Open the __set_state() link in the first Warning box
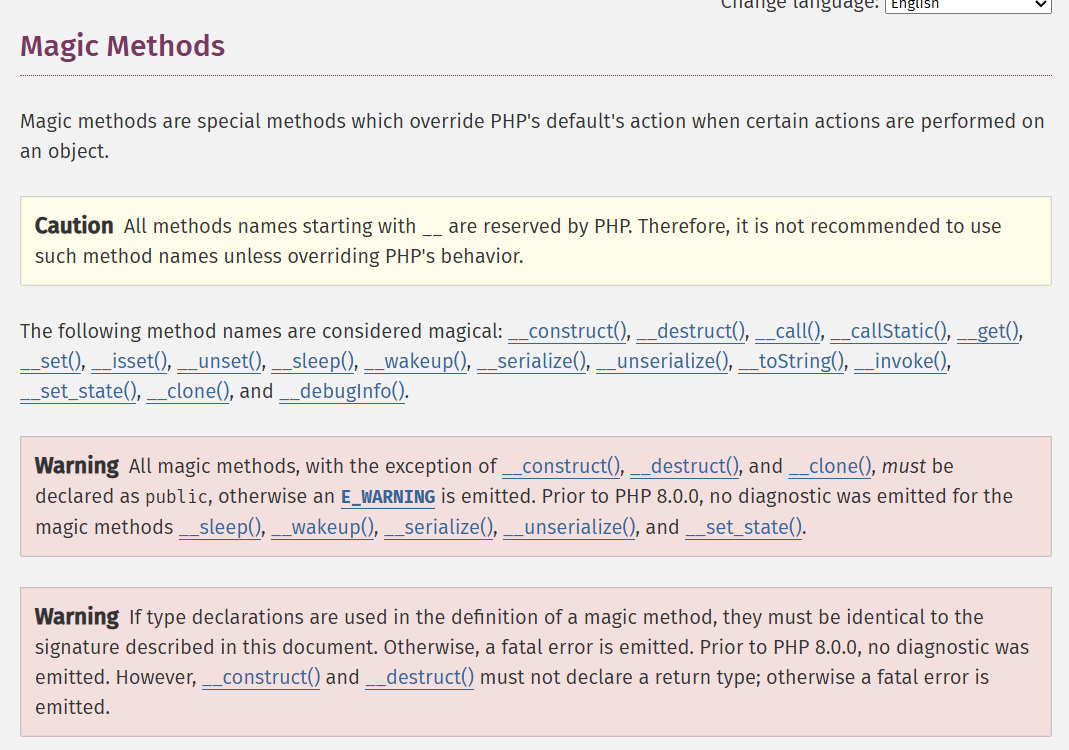This screenshot has height=750, width=1069. click(743, 527)
